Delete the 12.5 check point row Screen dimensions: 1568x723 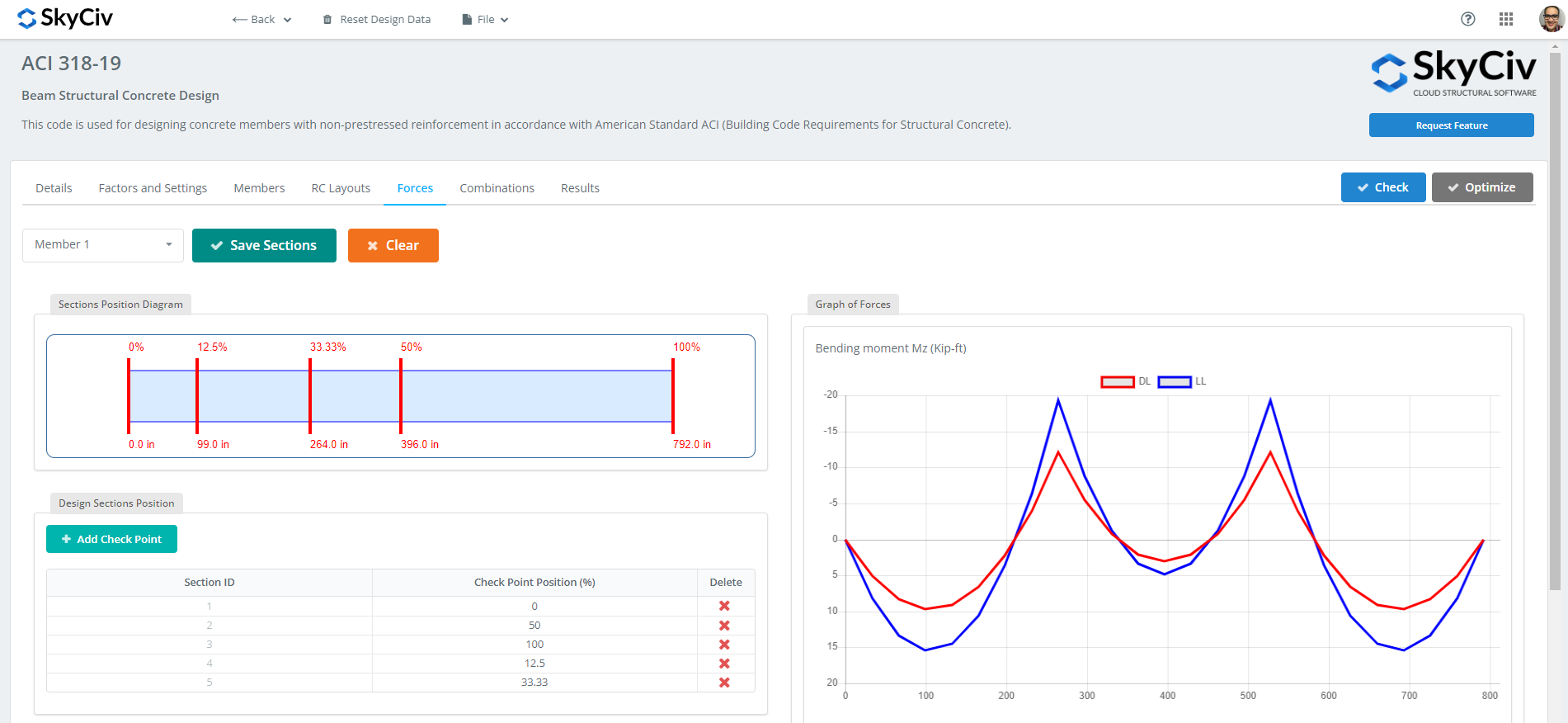(724, 664)
